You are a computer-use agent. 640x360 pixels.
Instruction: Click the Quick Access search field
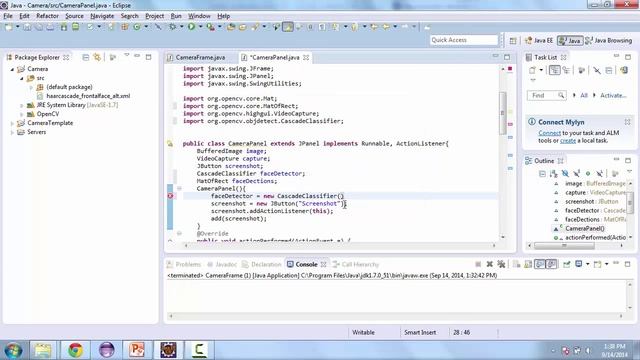tap(464, 40)
